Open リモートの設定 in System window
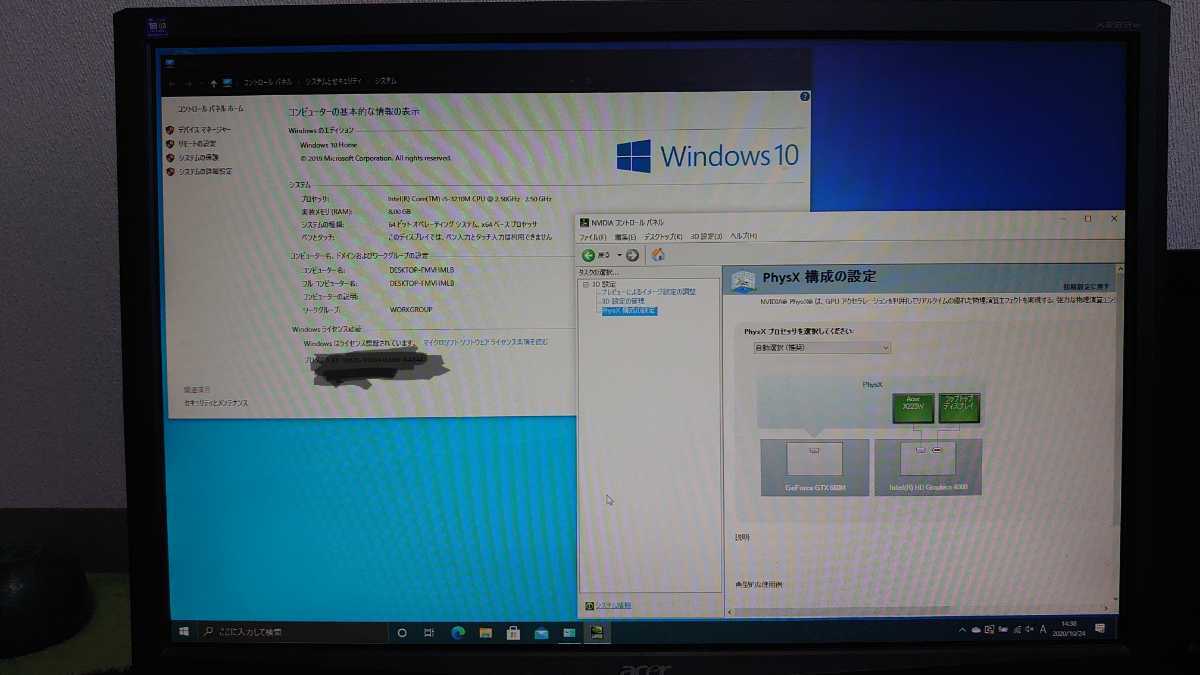 (x=197, y=144)
